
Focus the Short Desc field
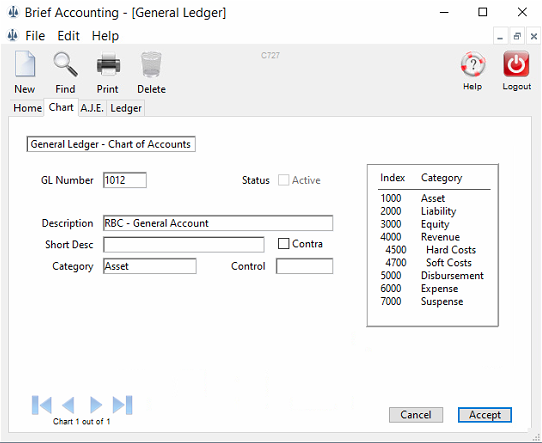[x=184, y=245]
